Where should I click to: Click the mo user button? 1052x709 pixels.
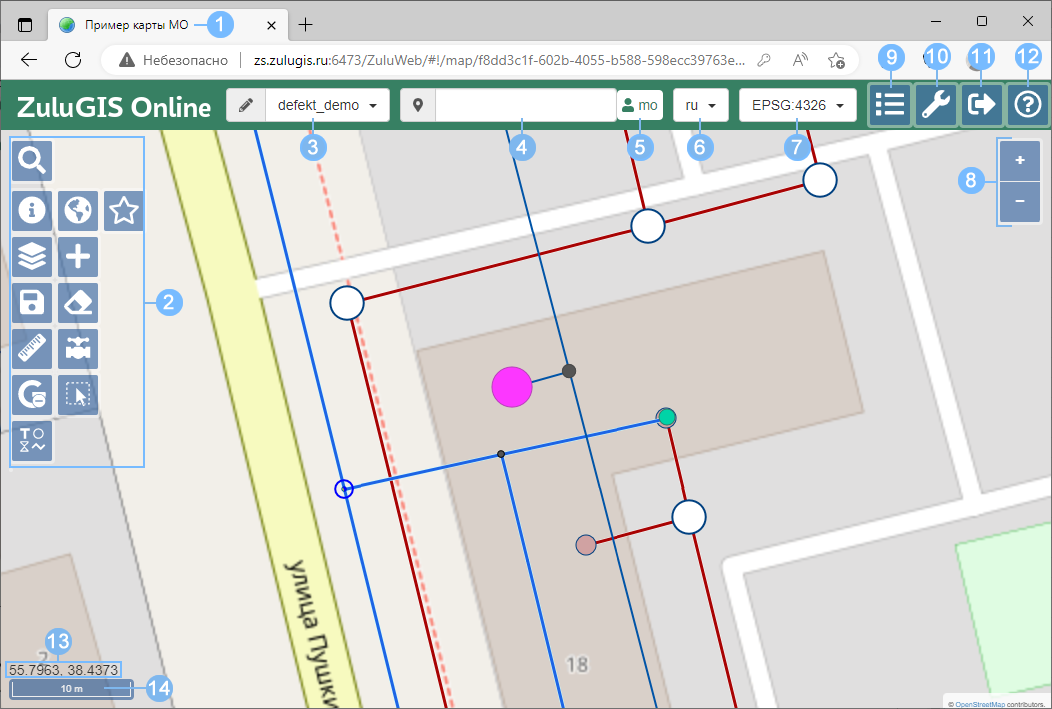coord(640,105)
